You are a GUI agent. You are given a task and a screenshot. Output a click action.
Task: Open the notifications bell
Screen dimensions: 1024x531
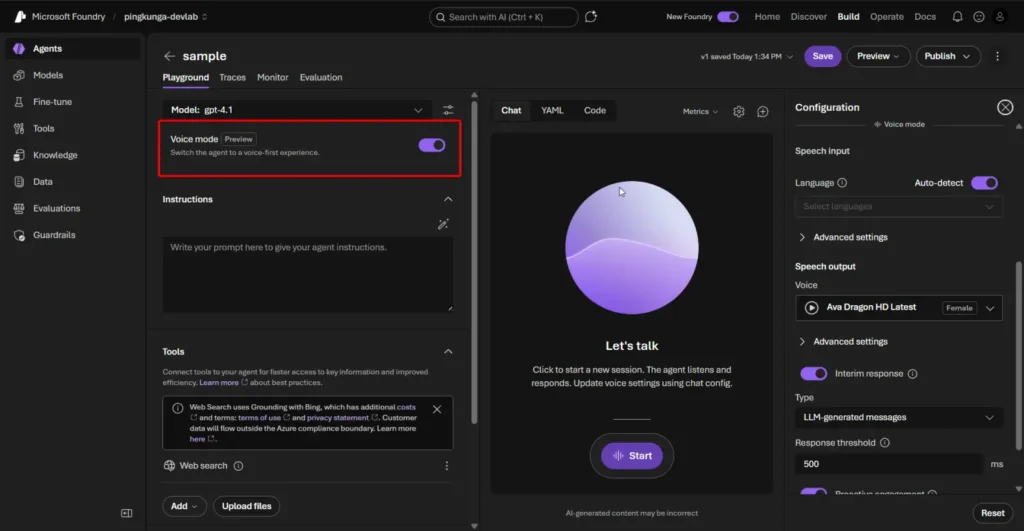[x=957, y=17]
